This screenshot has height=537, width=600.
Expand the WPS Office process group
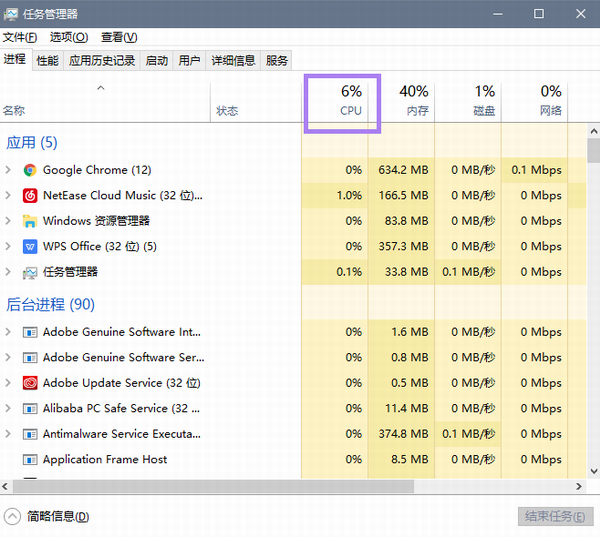(8, 246)
